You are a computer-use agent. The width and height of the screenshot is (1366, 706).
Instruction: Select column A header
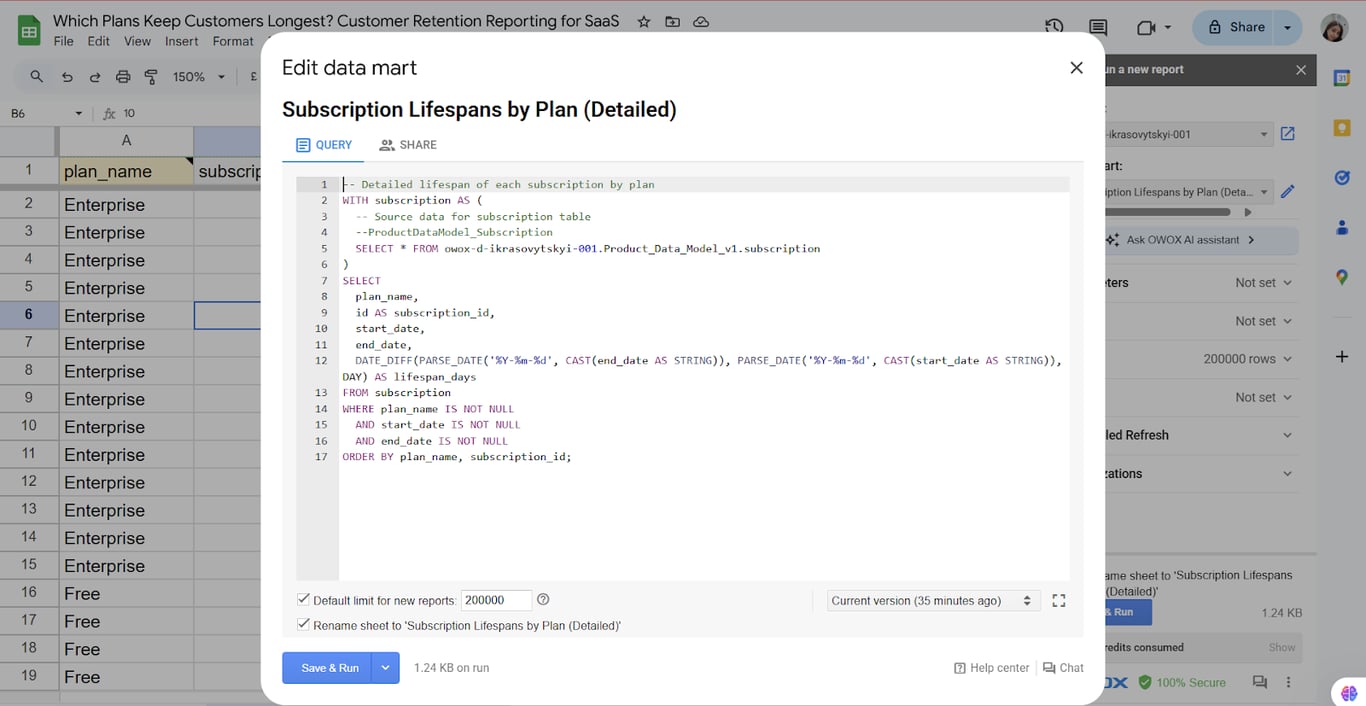[x=126, y=141]
